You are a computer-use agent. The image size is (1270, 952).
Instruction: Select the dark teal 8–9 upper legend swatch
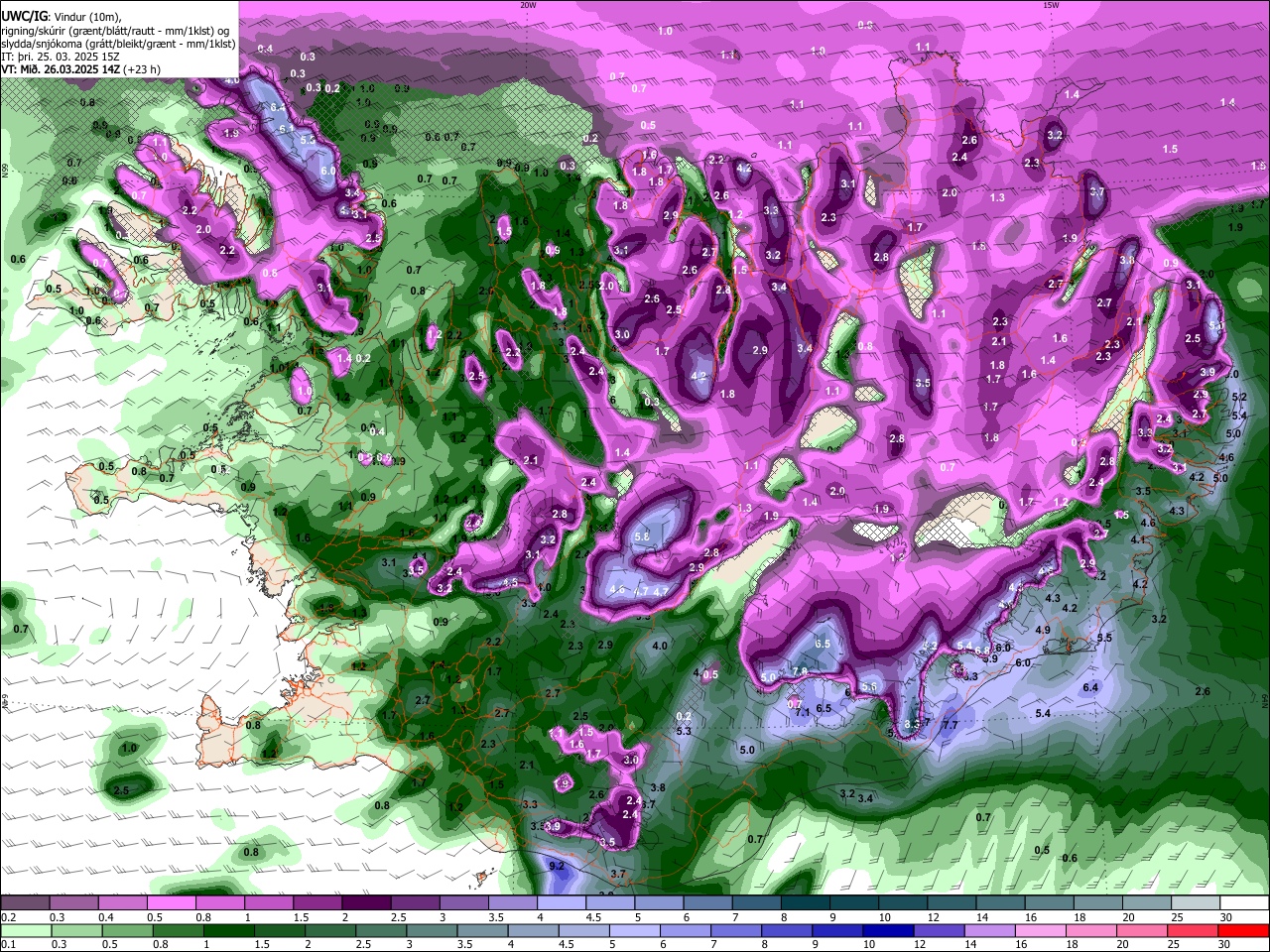click(x=804, y=902)
